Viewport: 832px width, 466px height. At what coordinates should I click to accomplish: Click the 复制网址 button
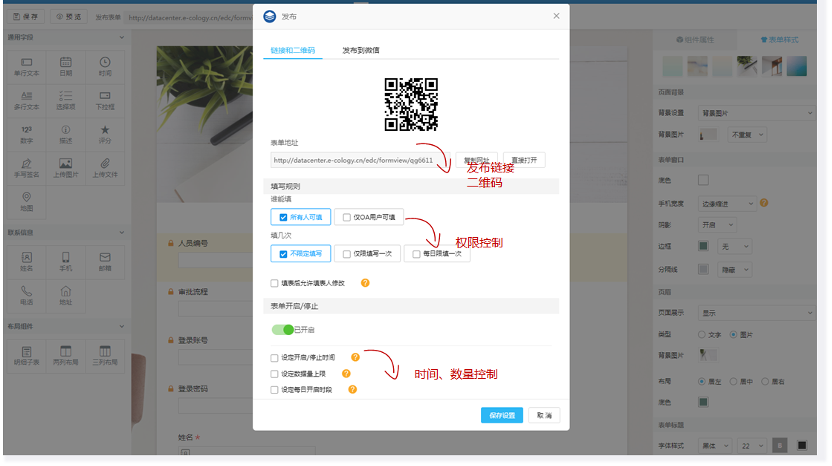tap(477, 160)
